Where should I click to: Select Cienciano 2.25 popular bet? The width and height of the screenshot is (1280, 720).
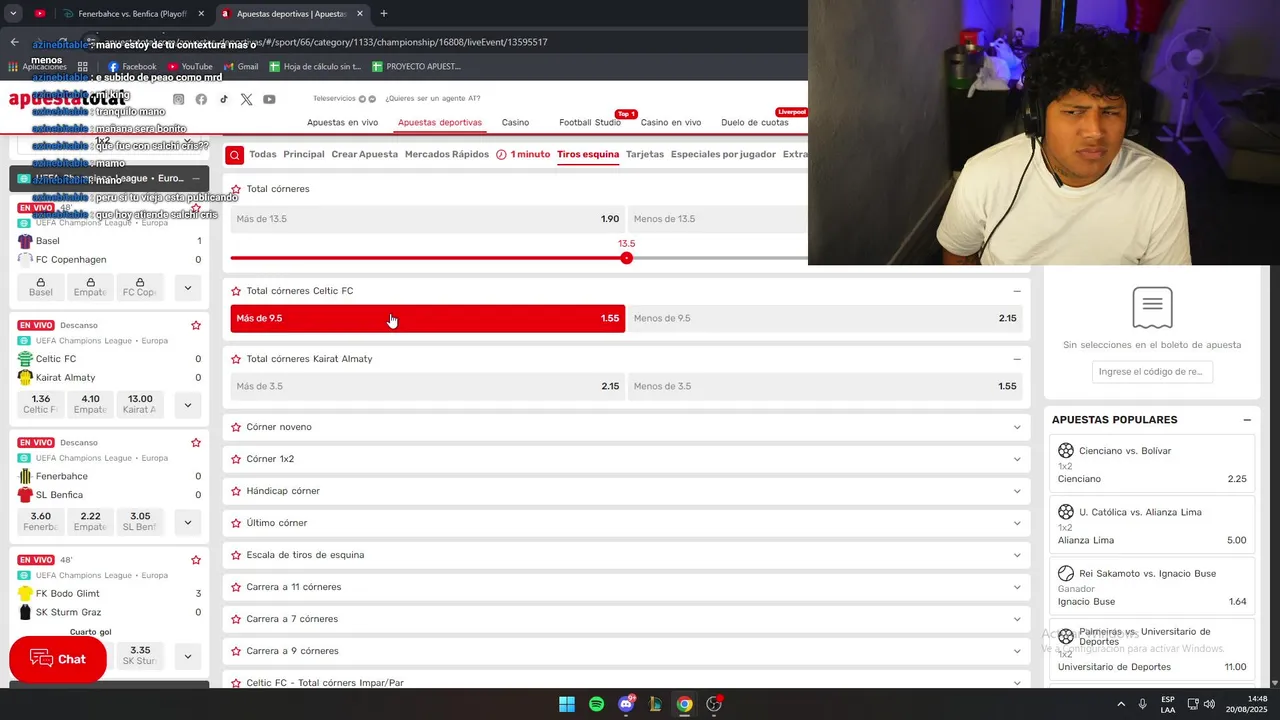pos(1152,465)
